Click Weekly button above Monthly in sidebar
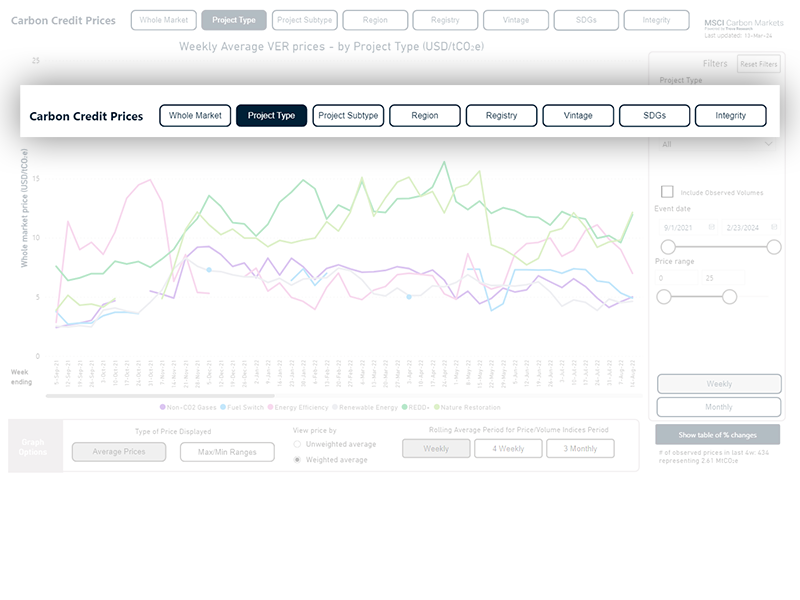Image resolution: width=800 pixels, height=600 pixels. 719,384
